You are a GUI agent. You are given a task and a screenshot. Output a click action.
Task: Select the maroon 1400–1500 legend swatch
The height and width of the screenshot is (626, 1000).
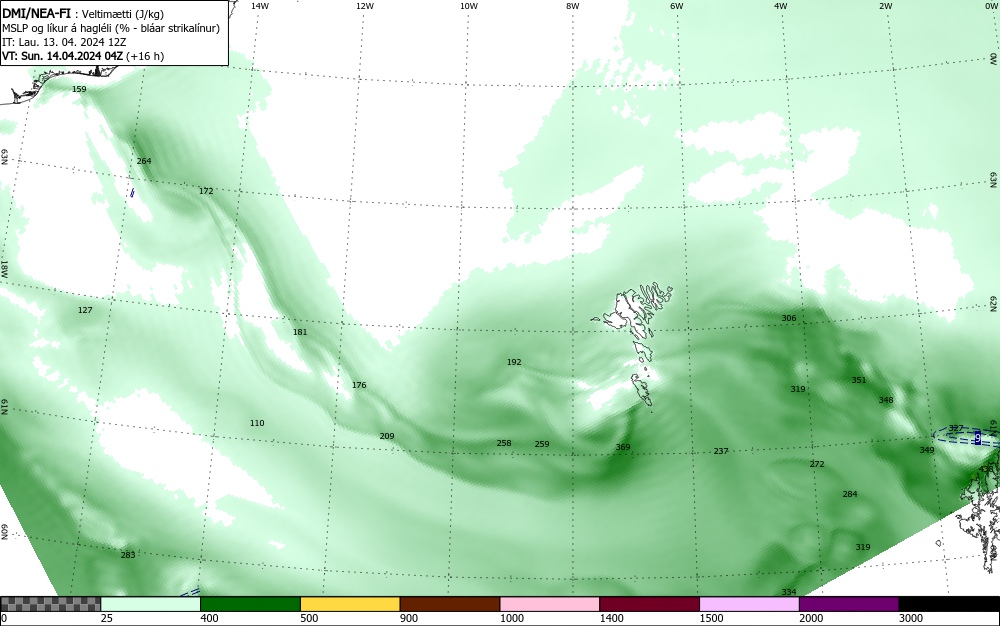[x=649, y=604]
